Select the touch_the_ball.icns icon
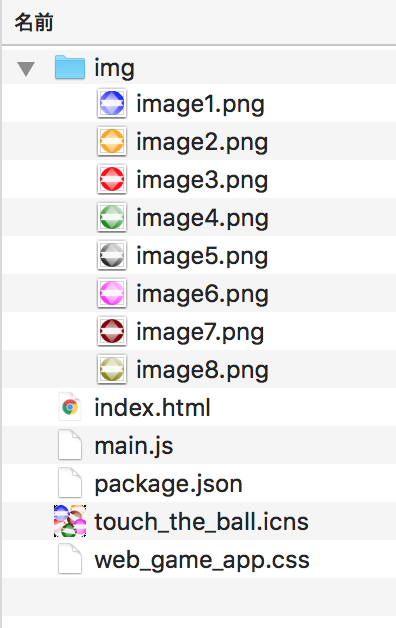Viewport: 396px width, 628px height. coord(70,521)
